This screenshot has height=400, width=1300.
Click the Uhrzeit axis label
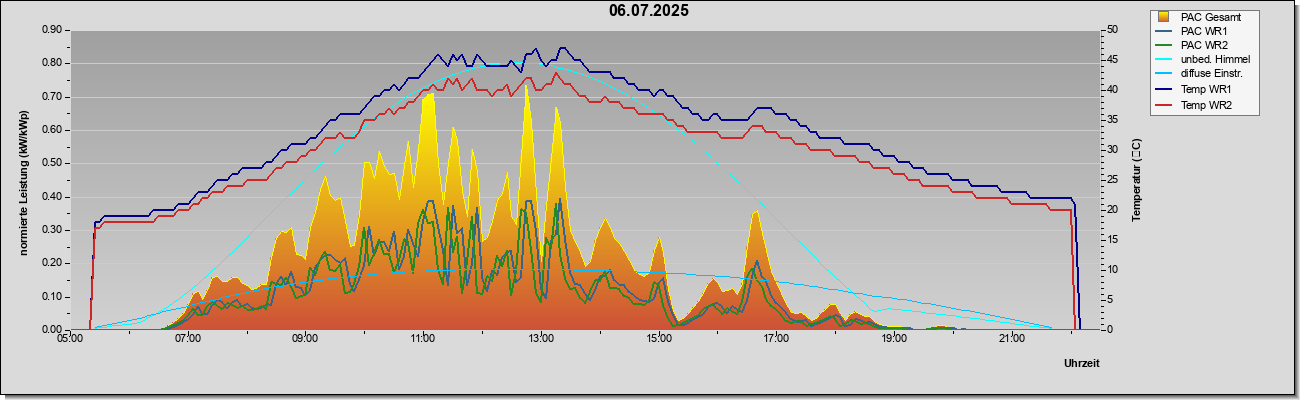1081,364
